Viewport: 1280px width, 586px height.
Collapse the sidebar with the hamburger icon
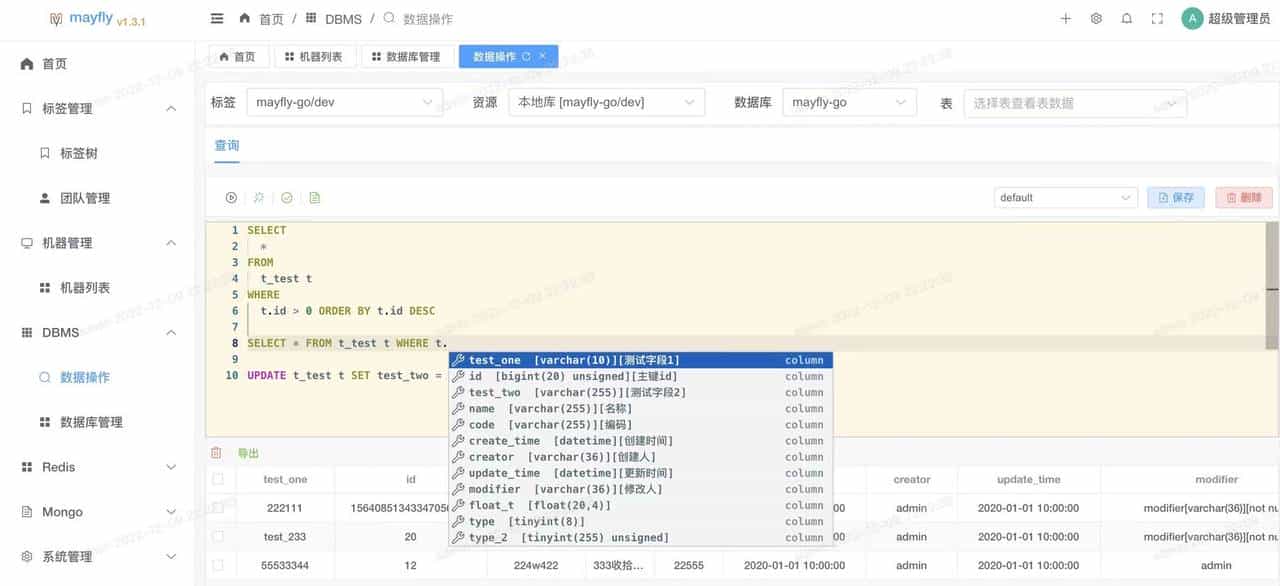[217, 18]
